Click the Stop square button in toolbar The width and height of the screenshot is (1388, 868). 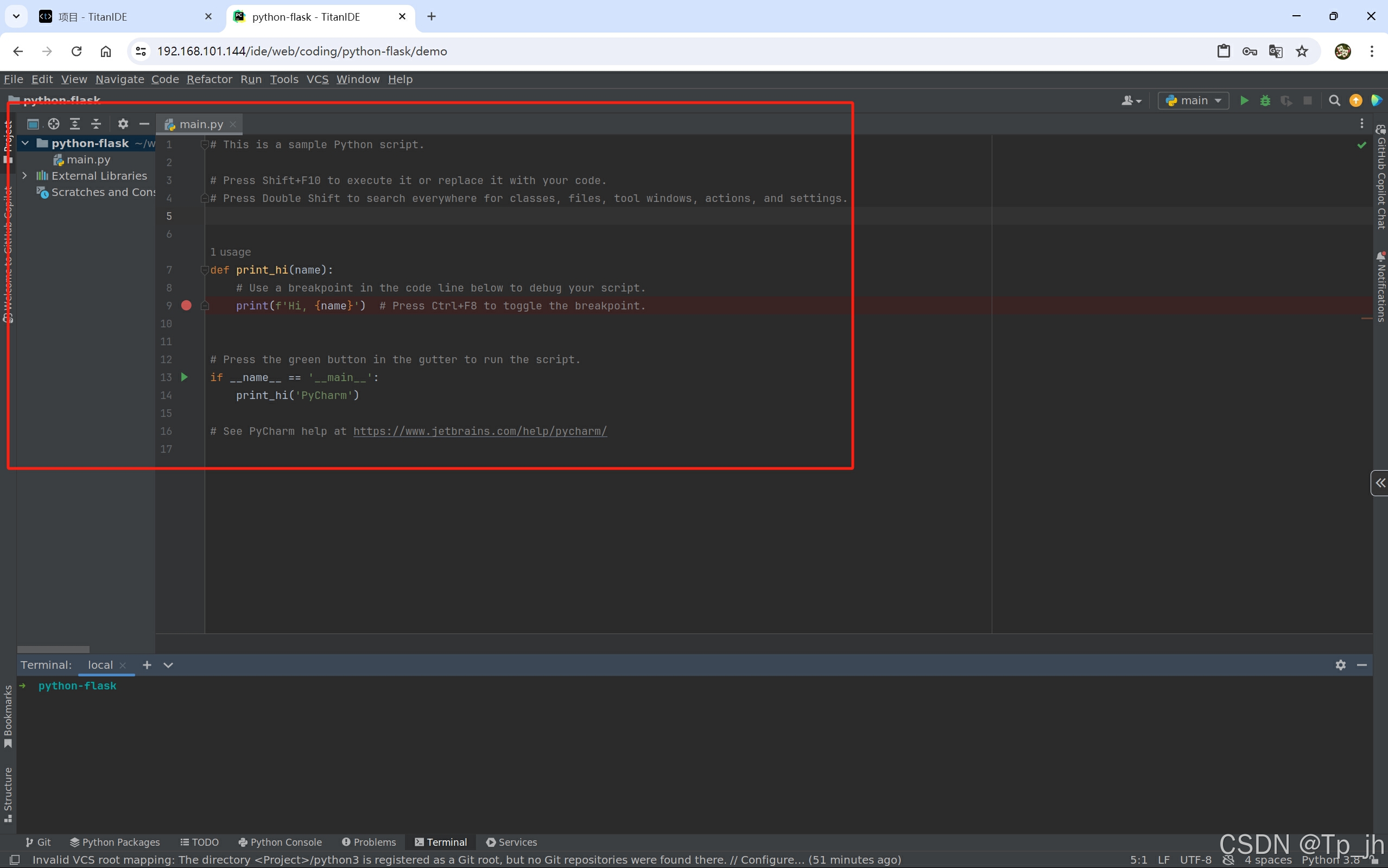(1308, 100)
